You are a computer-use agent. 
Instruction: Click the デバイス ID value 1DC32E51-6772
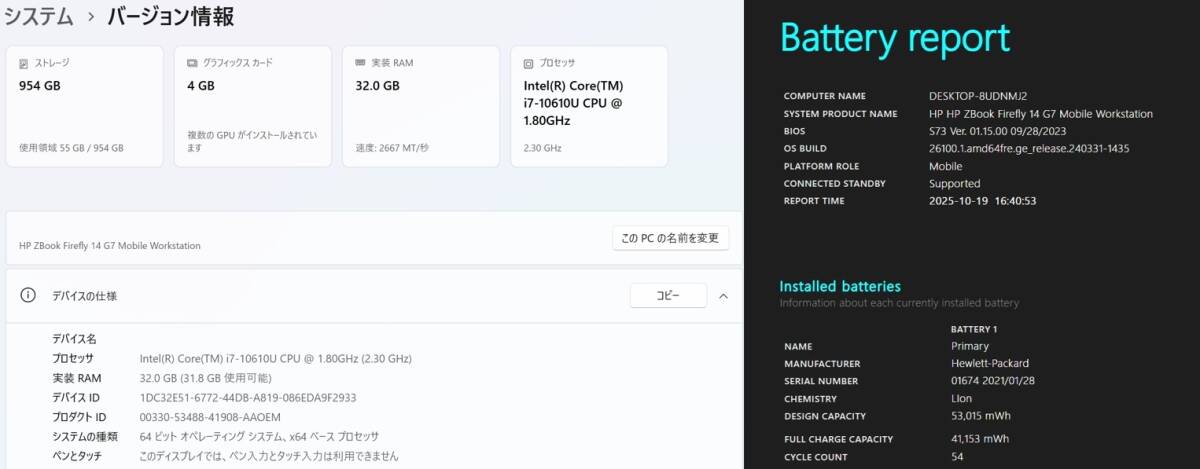248,397
